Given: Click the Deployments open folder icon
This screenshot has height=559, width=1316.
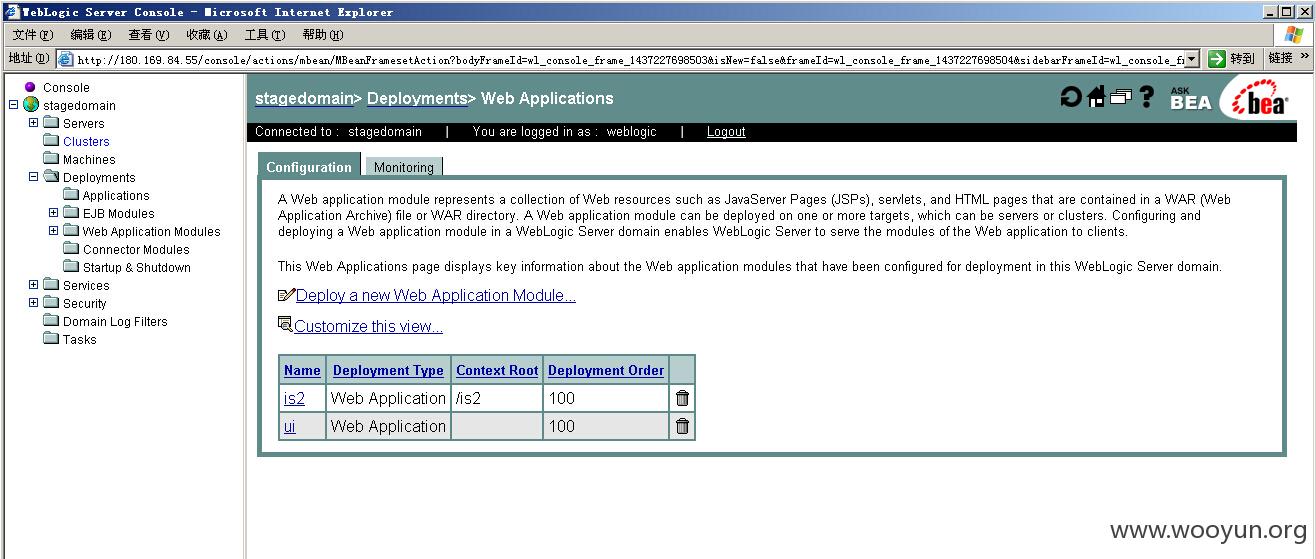Looking at the screenshot, I should (x=51, y=177).
